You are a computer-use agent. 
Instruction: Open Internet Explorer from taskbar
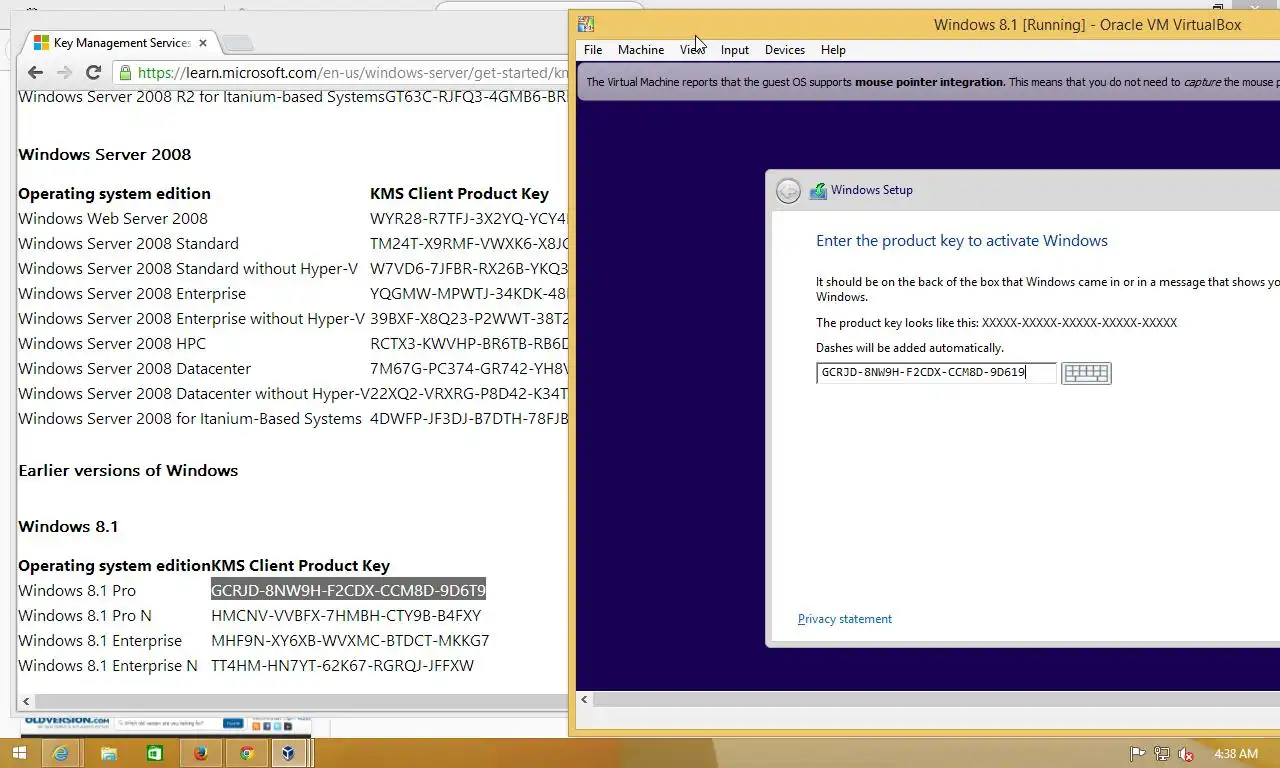click(x=62, y=753)
